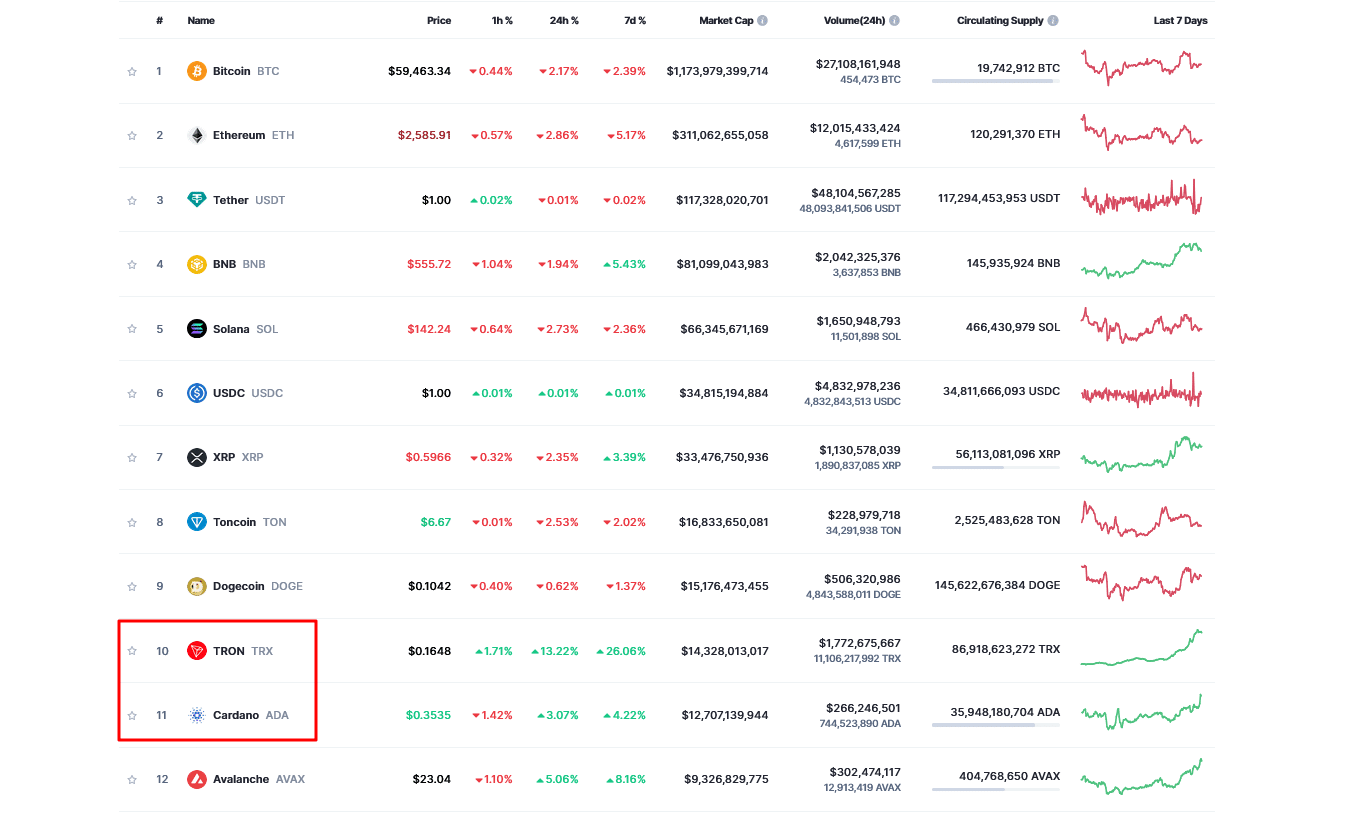Click the Circulating Supply info icon
This screenshot has height=814, width=1363.
click(x=1053, y=21)
